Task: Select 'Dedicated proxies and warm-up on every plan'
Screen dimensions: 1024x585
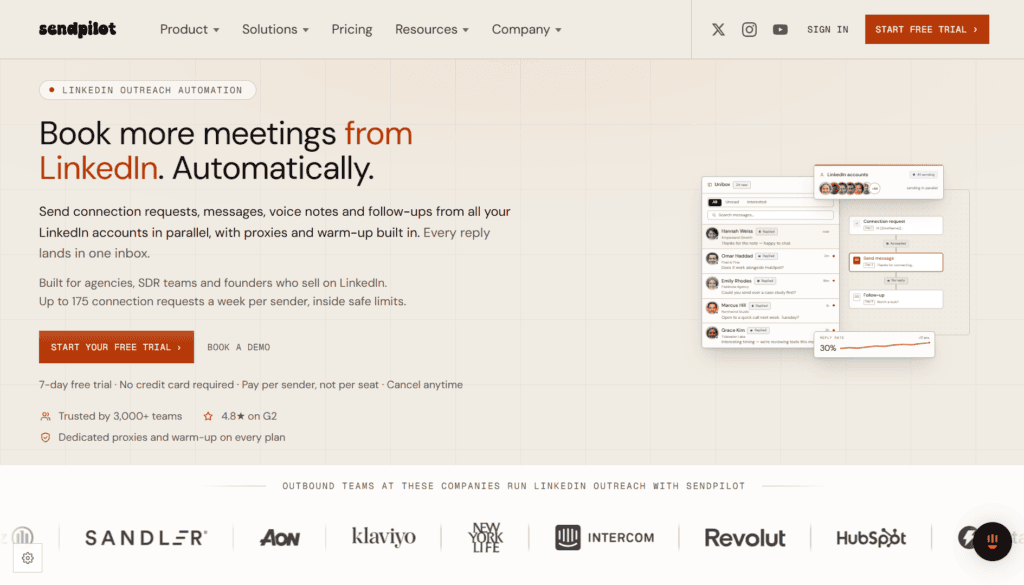Action: click(x=172, y=437)
